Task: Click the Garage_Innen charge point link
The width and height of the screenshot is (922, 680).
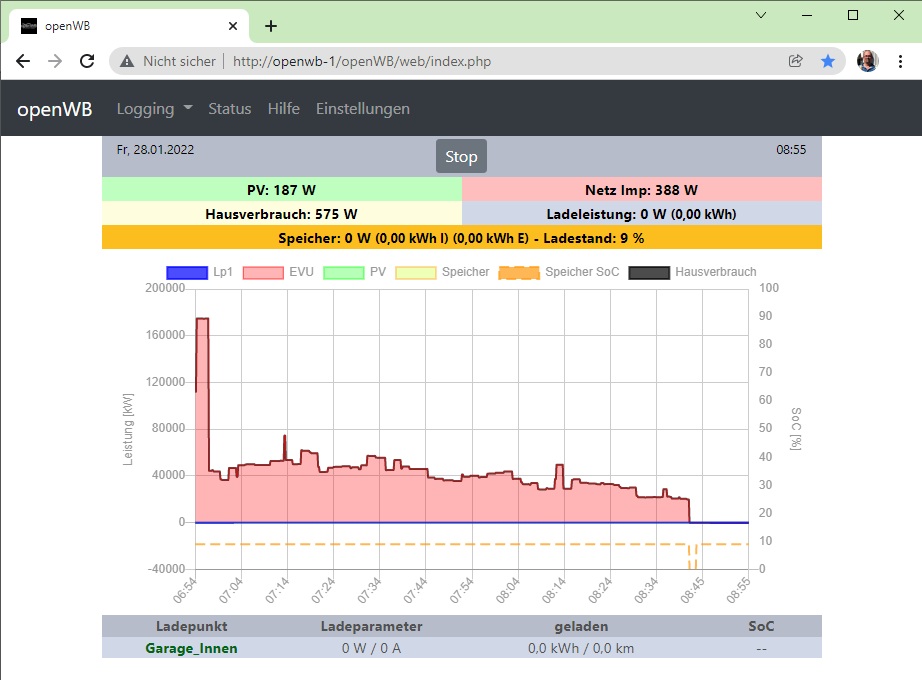Action: (191, 648)
